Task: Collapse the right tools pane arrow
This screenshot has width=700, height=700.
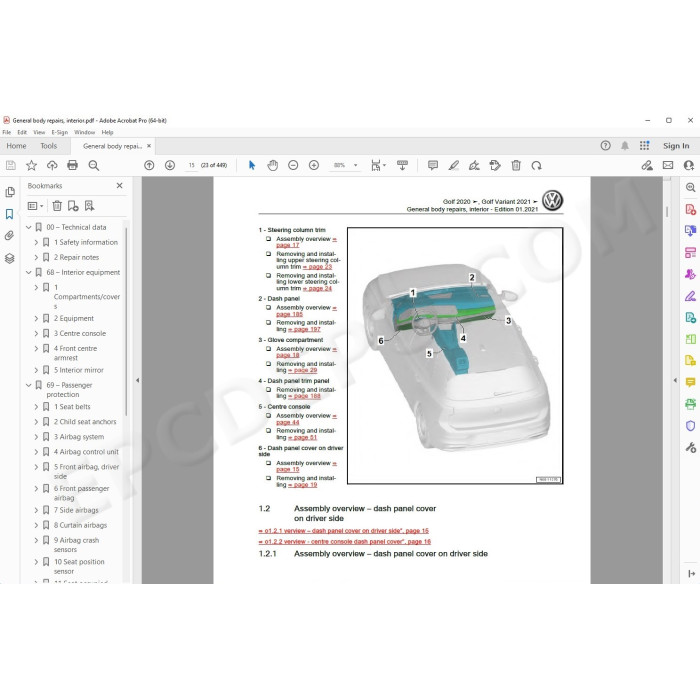Action: pyautogui.click(x=675, y=380)
